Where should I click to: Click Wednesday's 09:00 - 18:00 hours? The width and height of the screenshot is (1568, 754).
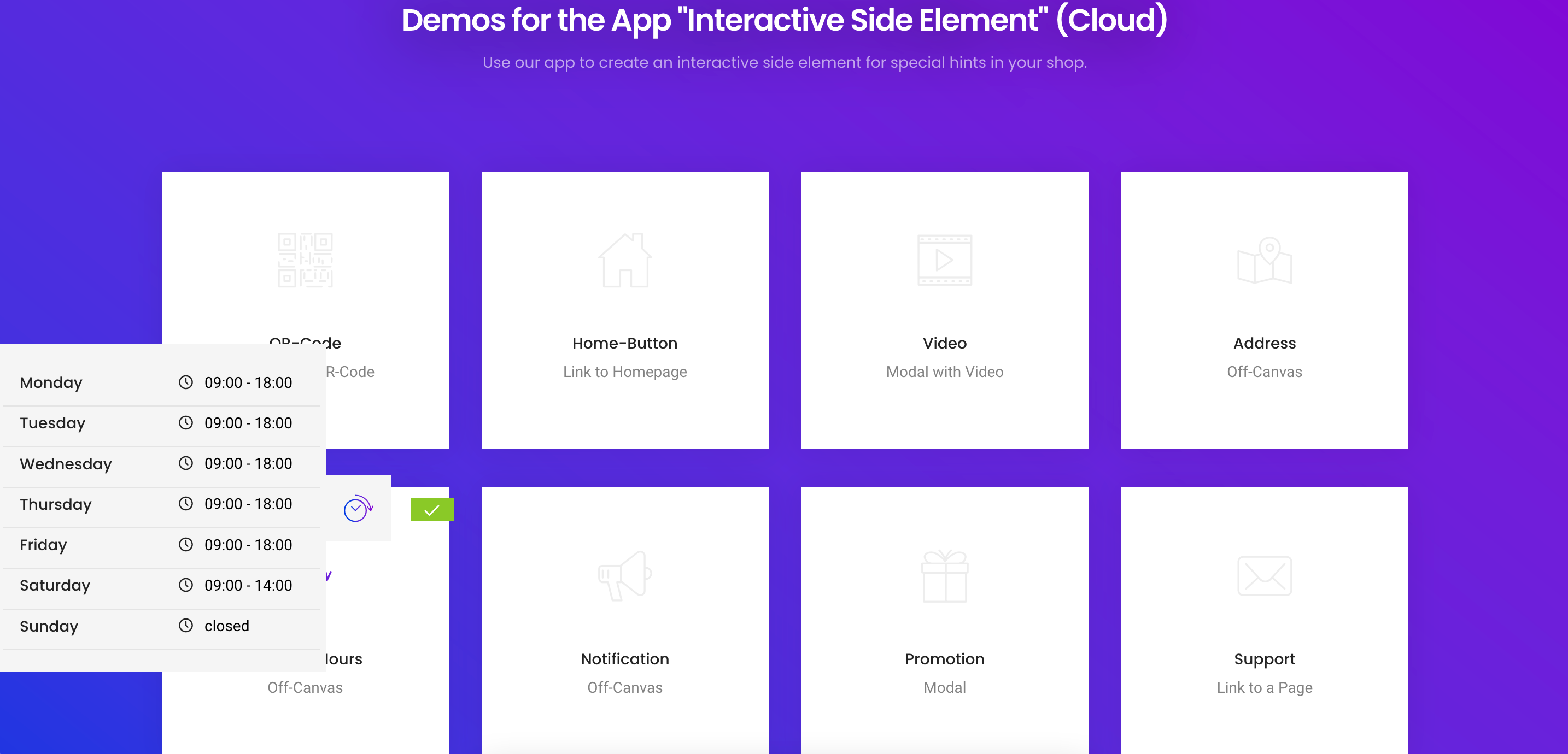[x=248, y=464]
